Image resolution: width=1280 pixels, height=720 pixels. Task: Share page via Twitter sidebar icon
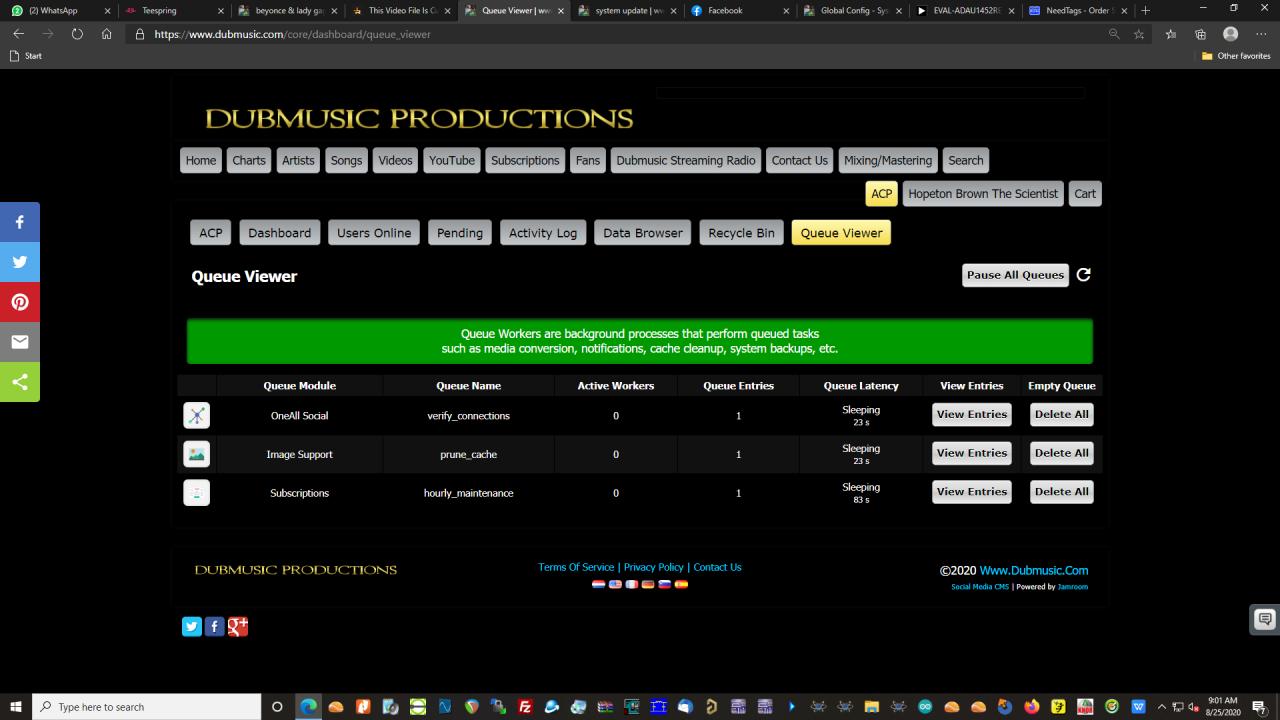point(20,262)
